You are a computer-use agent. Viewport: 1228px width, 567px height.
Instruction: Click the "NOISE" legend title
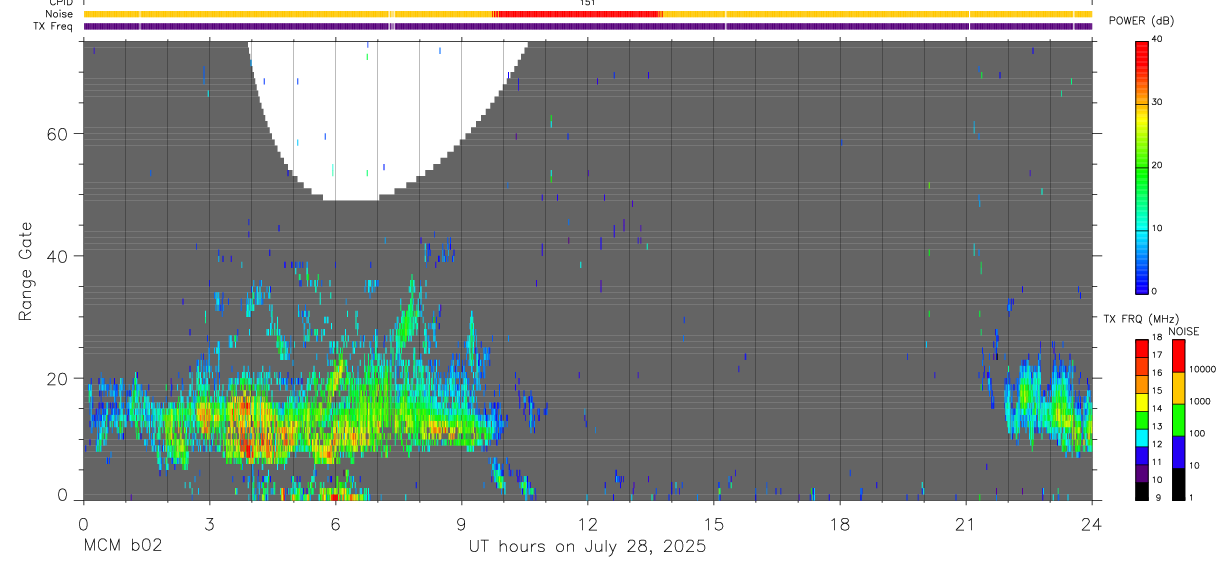click(1184, 331)
